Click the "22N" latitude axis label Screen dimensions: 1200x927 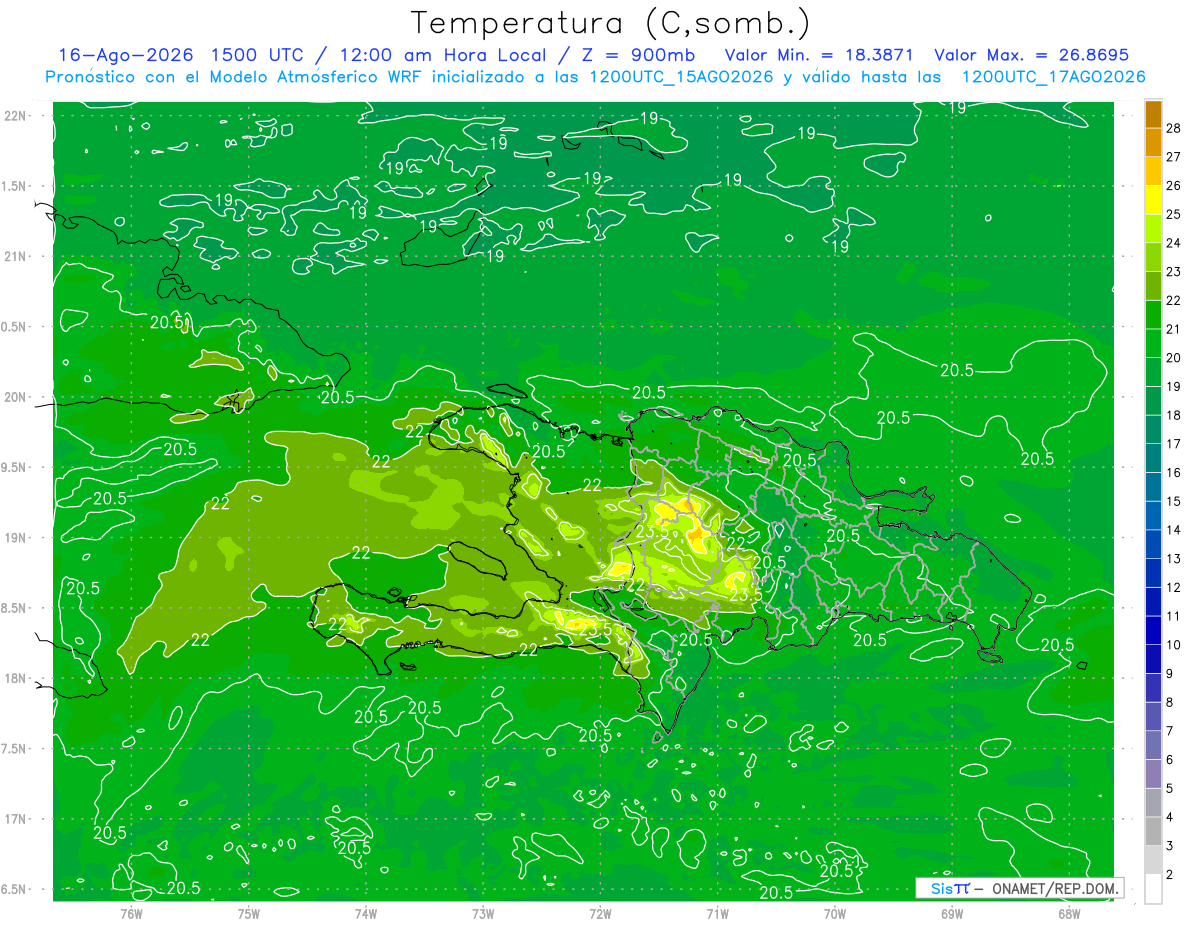click(x=16, y=115)
